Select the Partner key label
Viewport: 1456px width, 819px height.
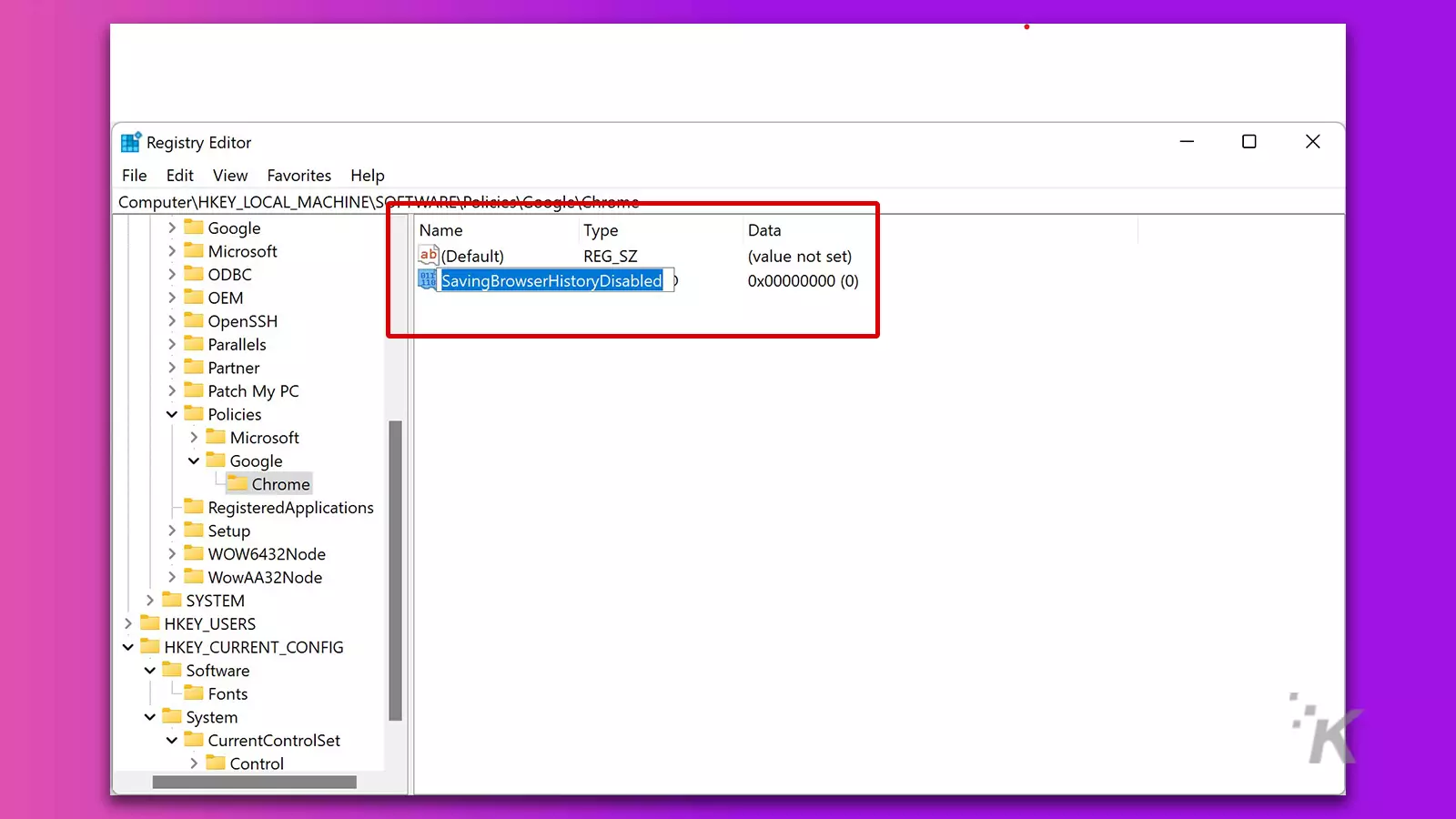pyautogui.click(x=234, y=368)
